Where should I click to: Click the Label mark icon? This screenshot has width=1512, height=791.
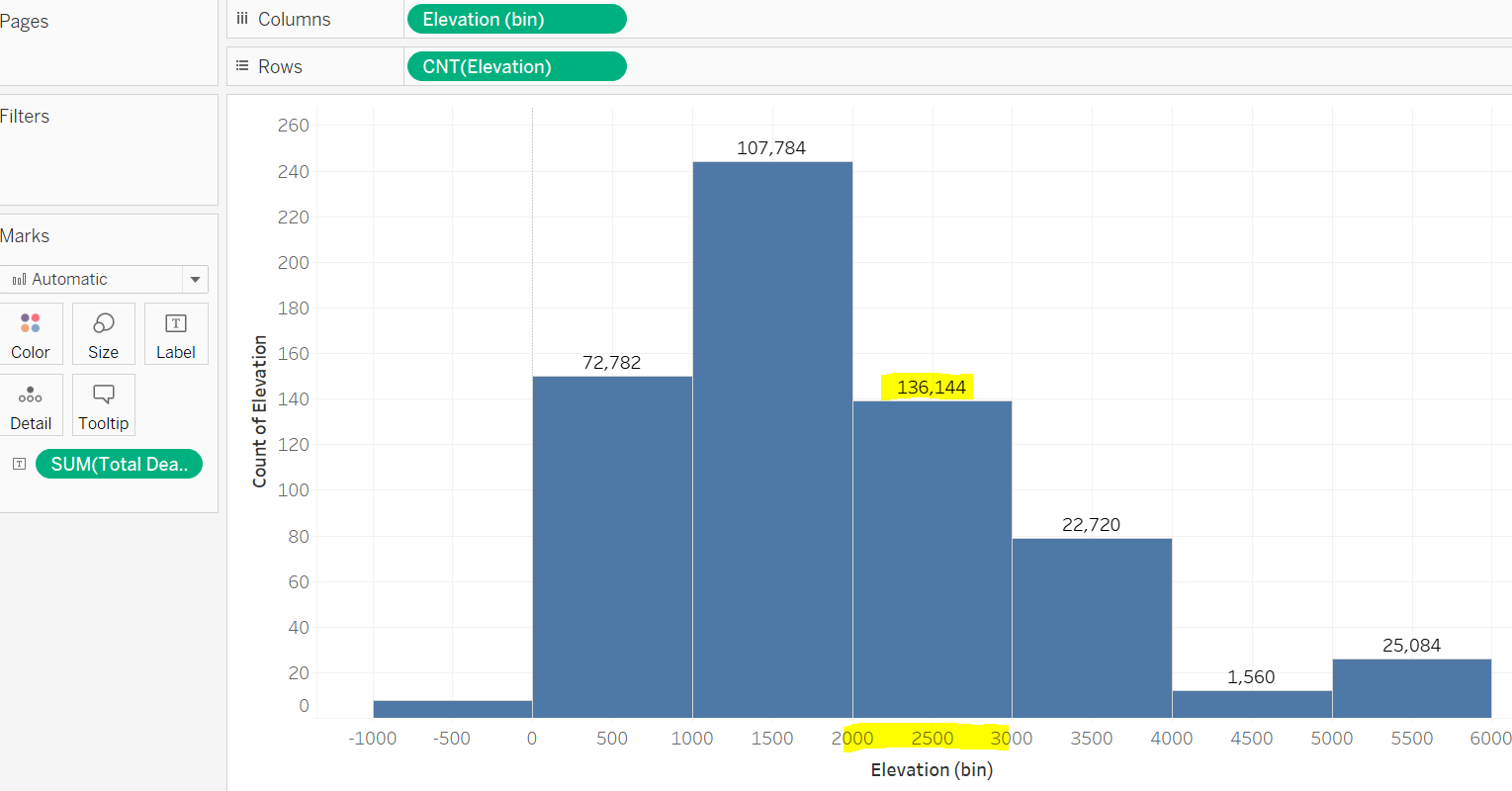[176, 333]
